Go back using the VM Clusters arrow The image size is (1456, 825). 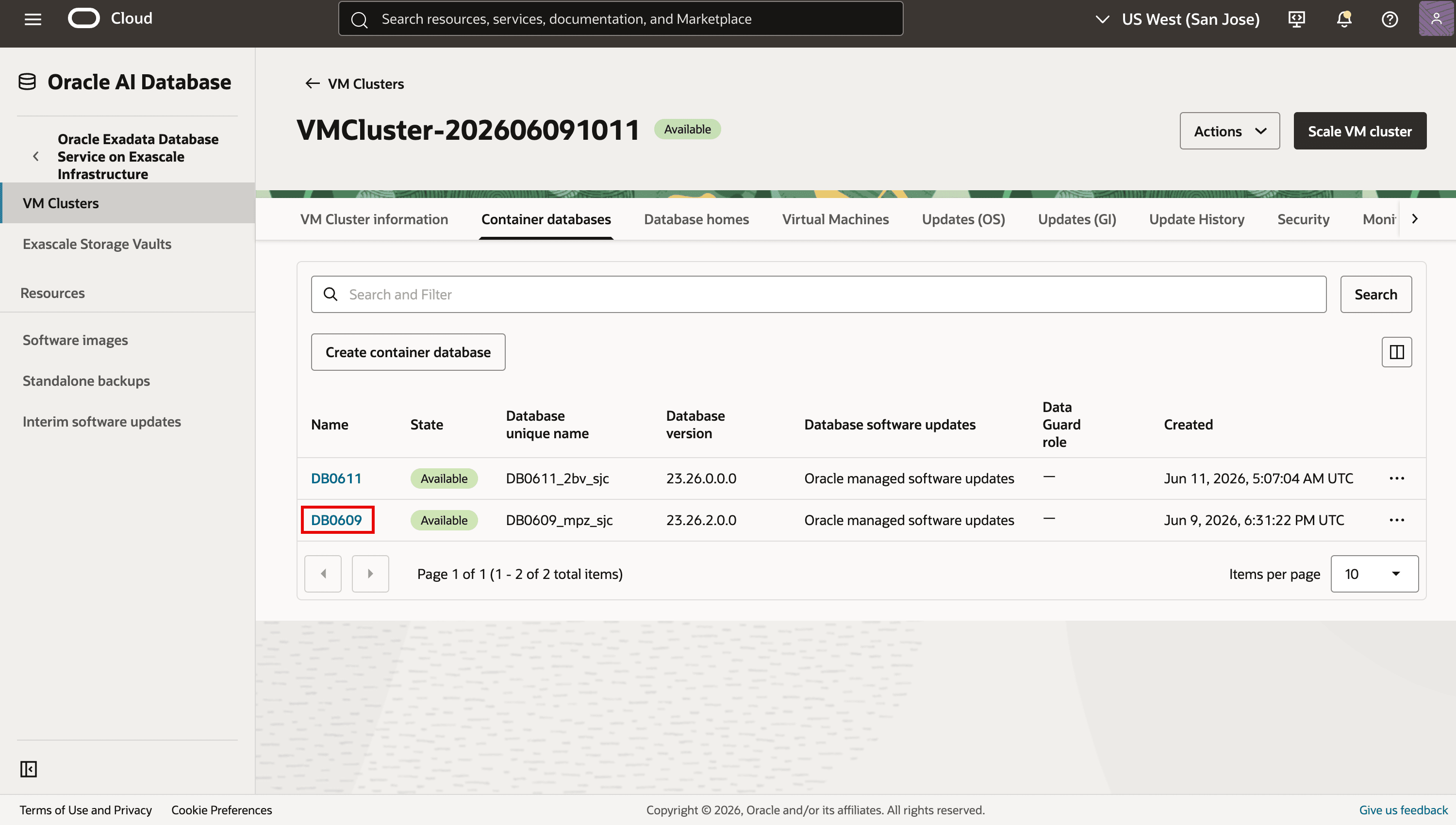coord(312,84)
